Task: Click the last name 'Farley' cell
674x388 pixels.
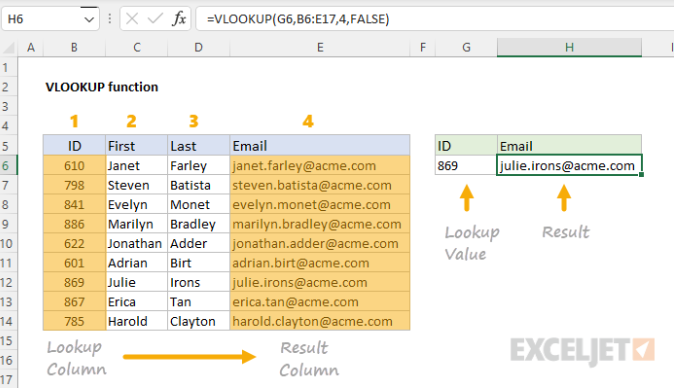Action: tap(199, 165)
